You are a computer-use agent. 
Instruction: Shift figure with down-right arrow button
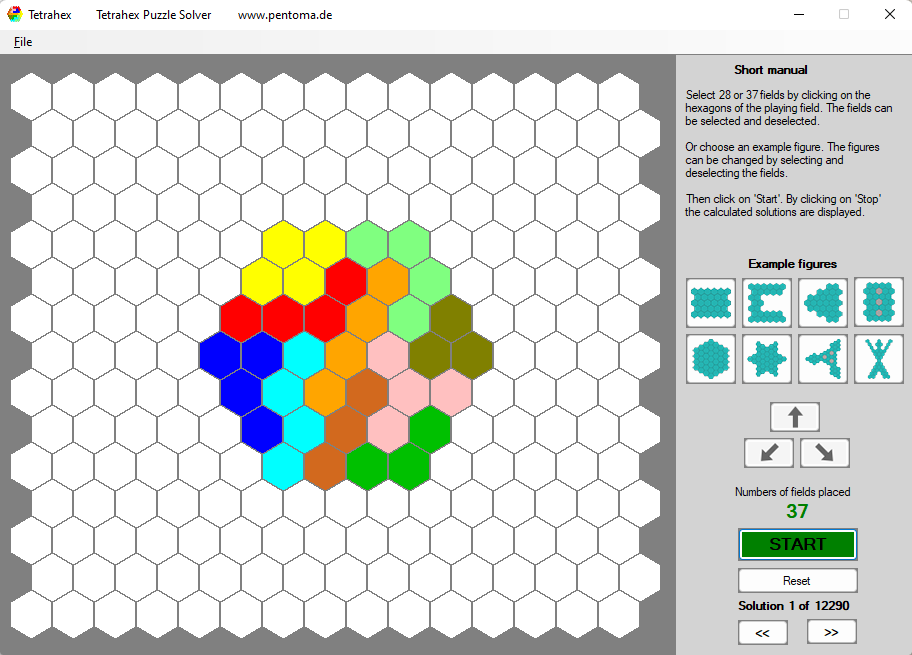[x=824, y=453]
